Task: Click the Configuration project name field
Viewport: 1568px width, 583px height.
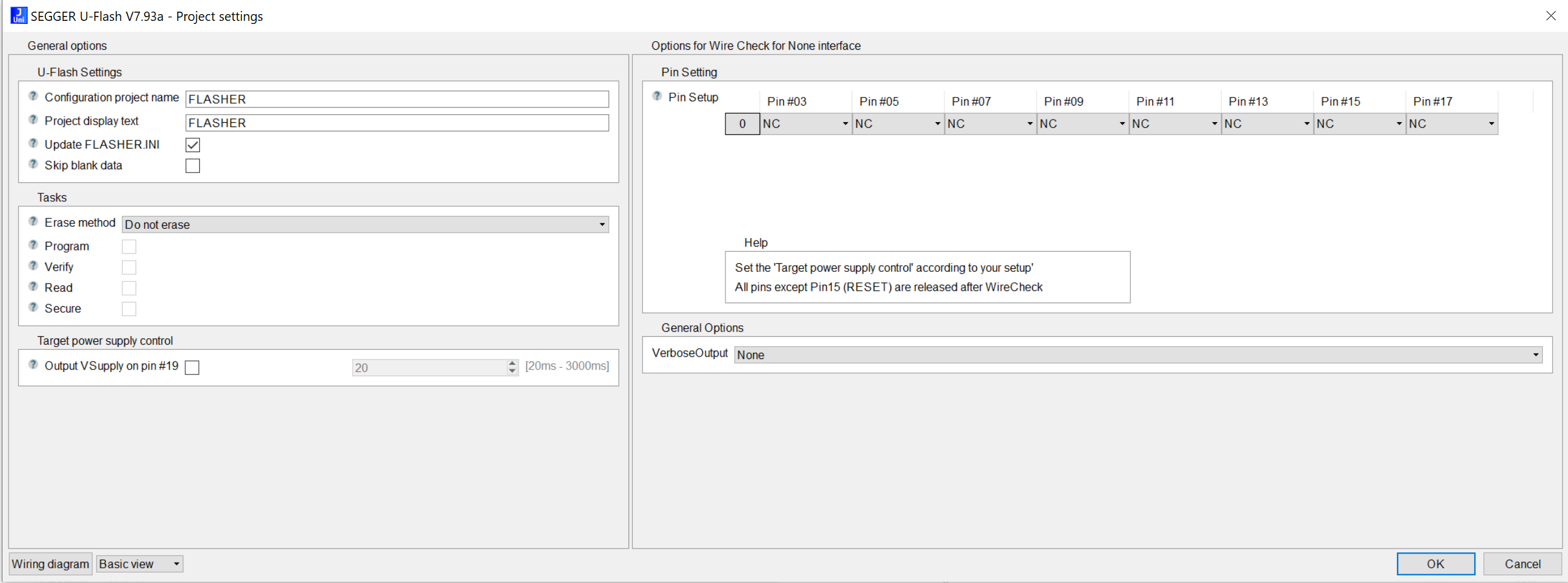Action: pos(397,99)
